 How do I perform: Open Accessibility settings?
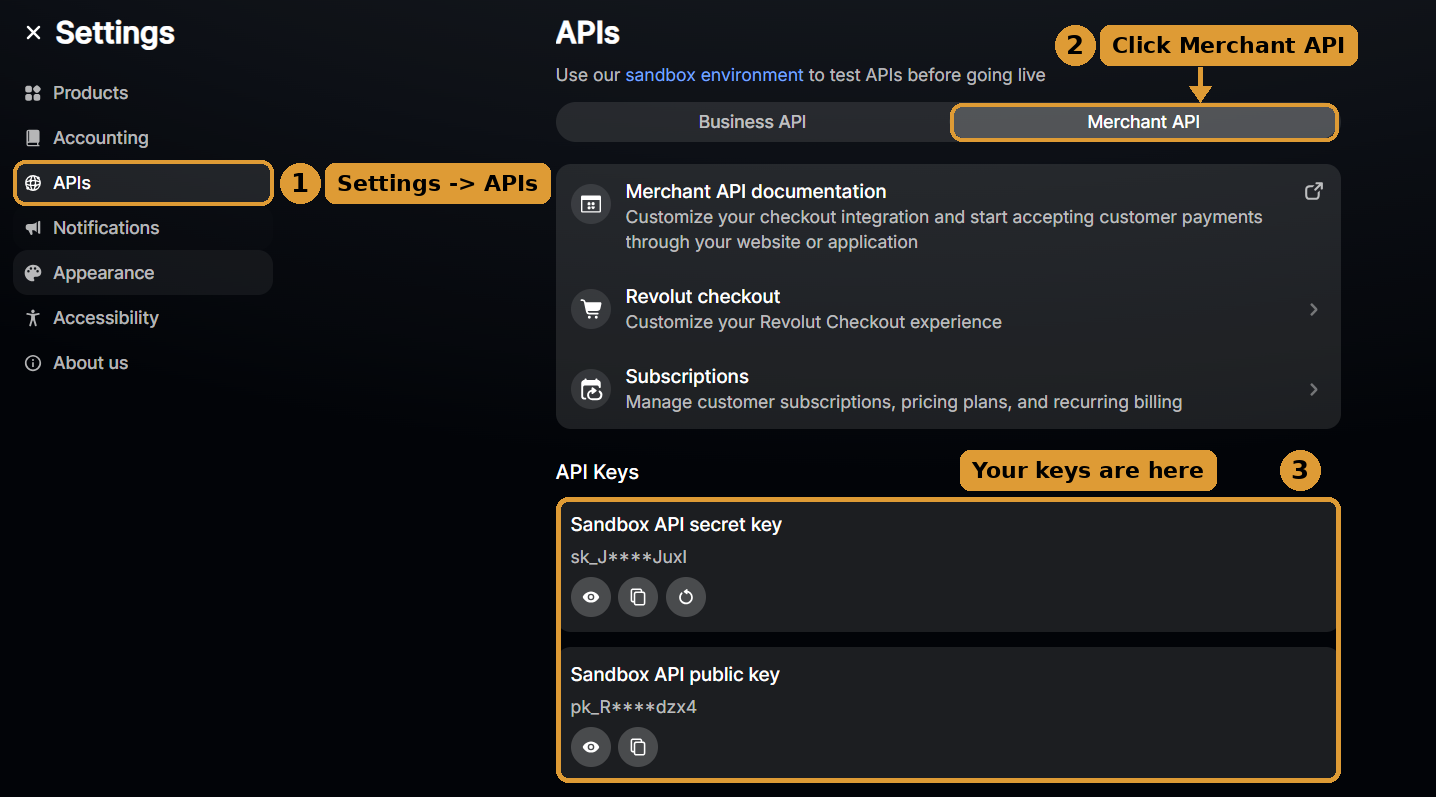[x=143, y=318]
